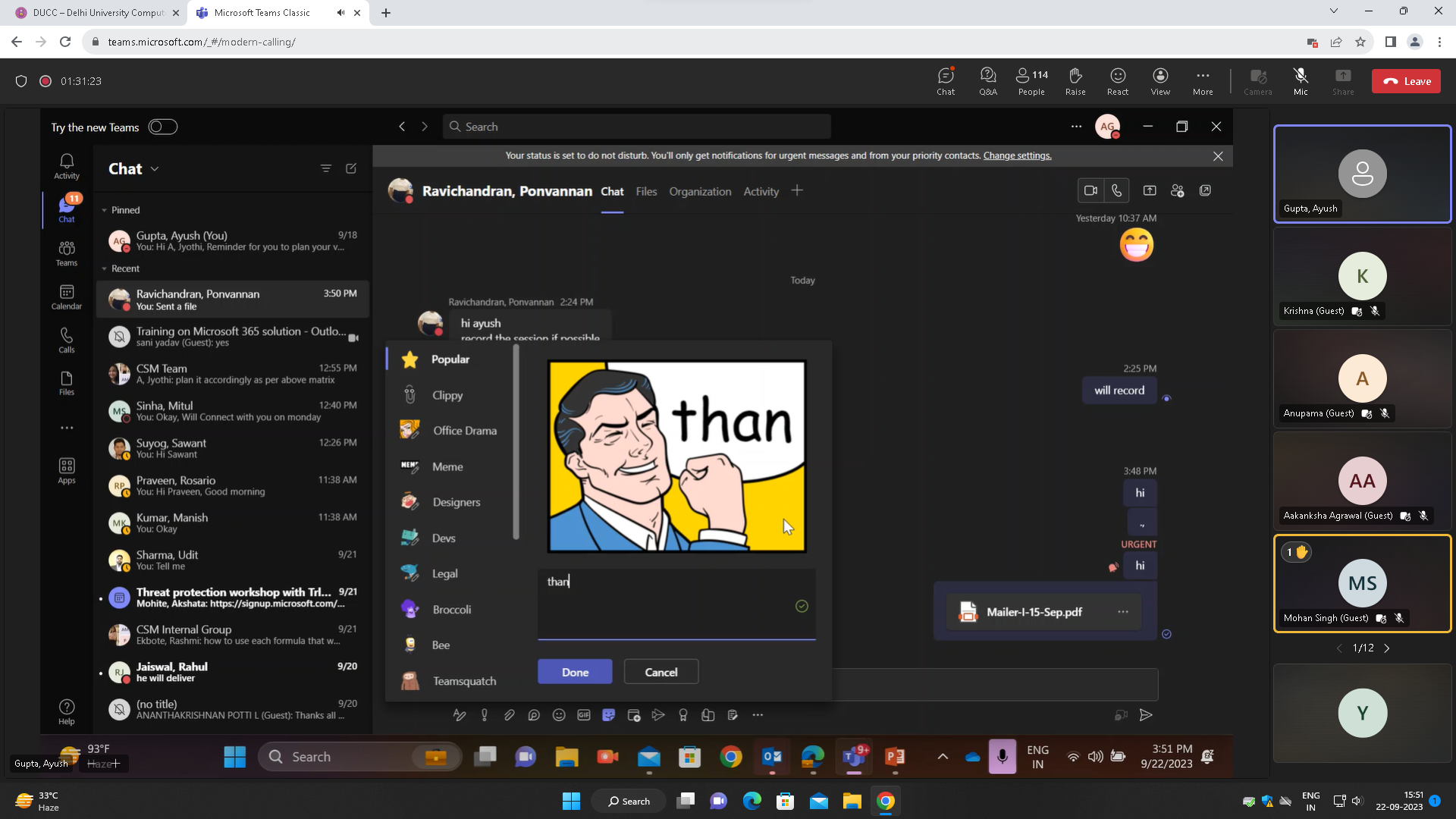Screen dimensions: 1456x819
Task: Select the Teamsquatch sticker category
Action: tap(450, 681)
